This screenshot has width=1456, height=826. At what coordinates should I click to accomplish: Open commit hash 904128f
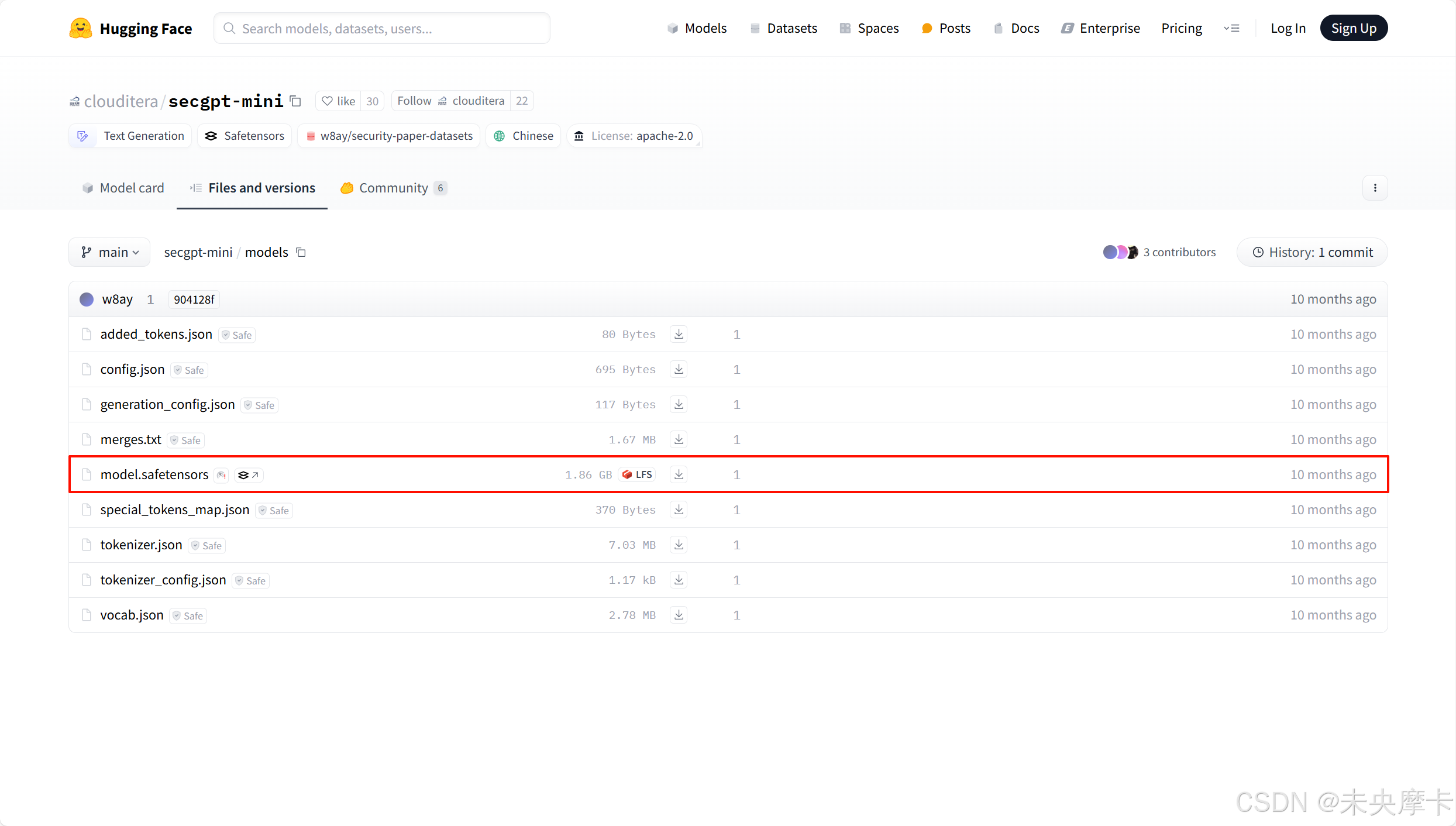[x=194, y=300]
